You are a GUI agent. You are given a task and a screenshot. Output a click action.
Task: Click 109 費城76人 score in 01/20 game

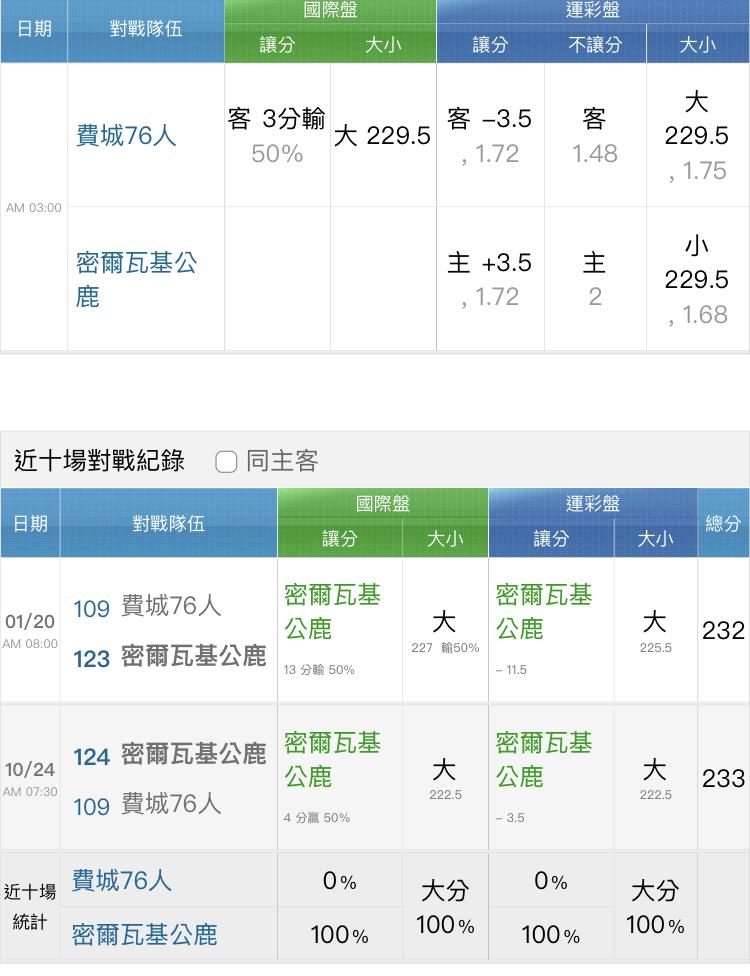click(147, 607)
